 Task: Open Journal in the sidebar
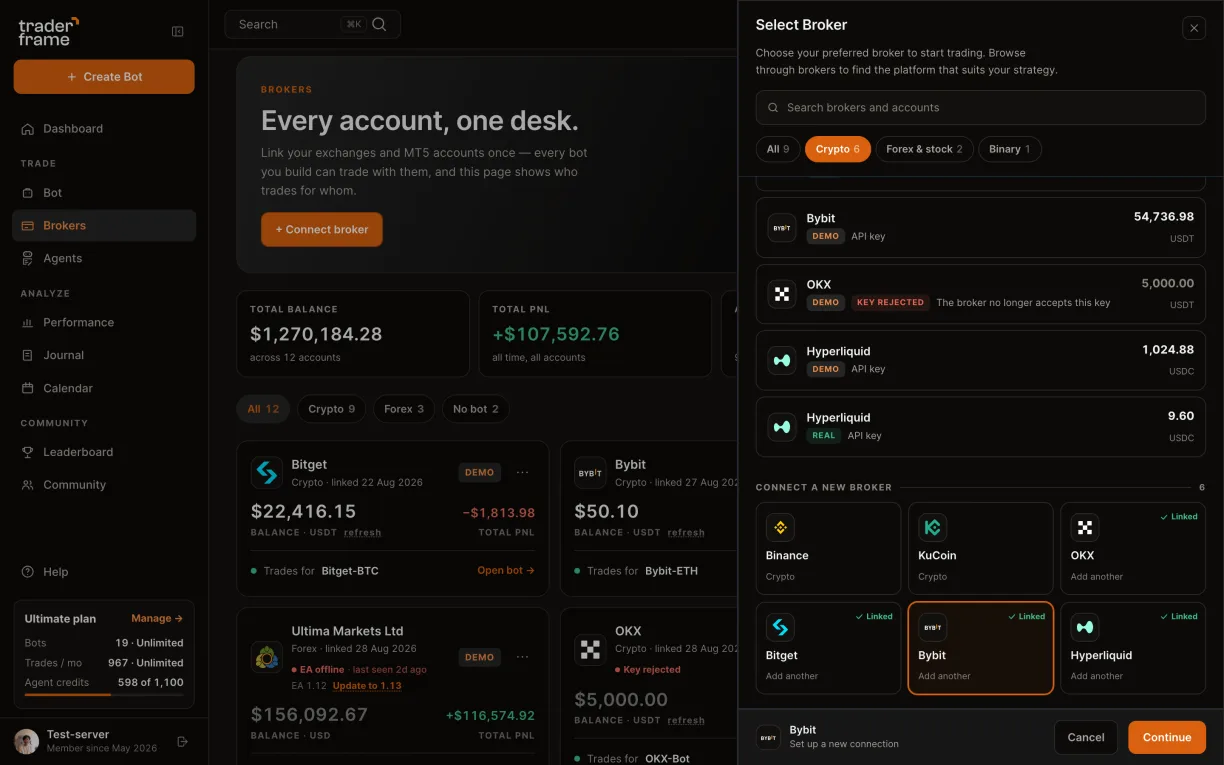(x=104, y=355)
